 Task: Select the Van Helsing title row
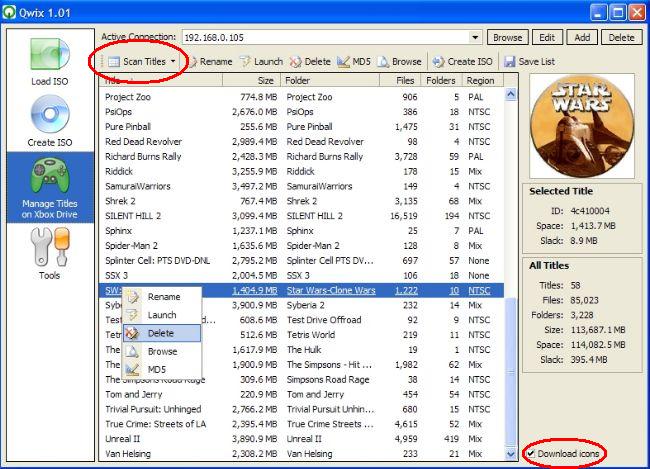coord(301,454)
